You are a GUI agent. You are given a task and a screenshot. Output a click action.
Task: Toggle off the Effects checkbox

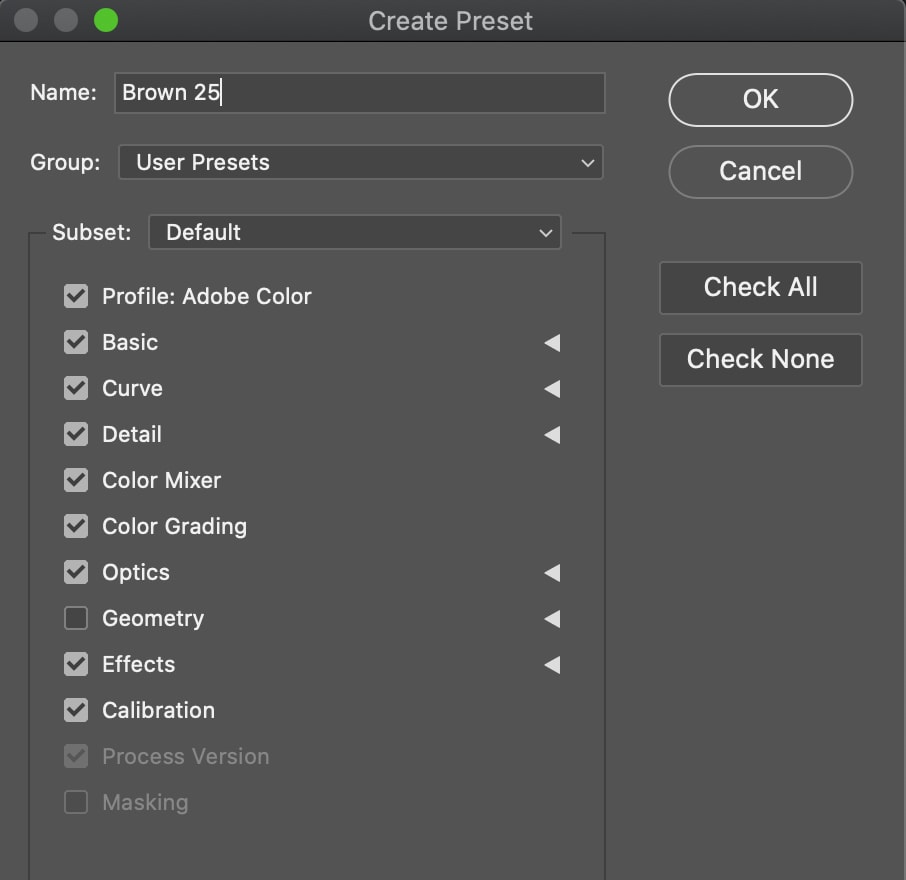pyautogui.click(x=76, y=664)
